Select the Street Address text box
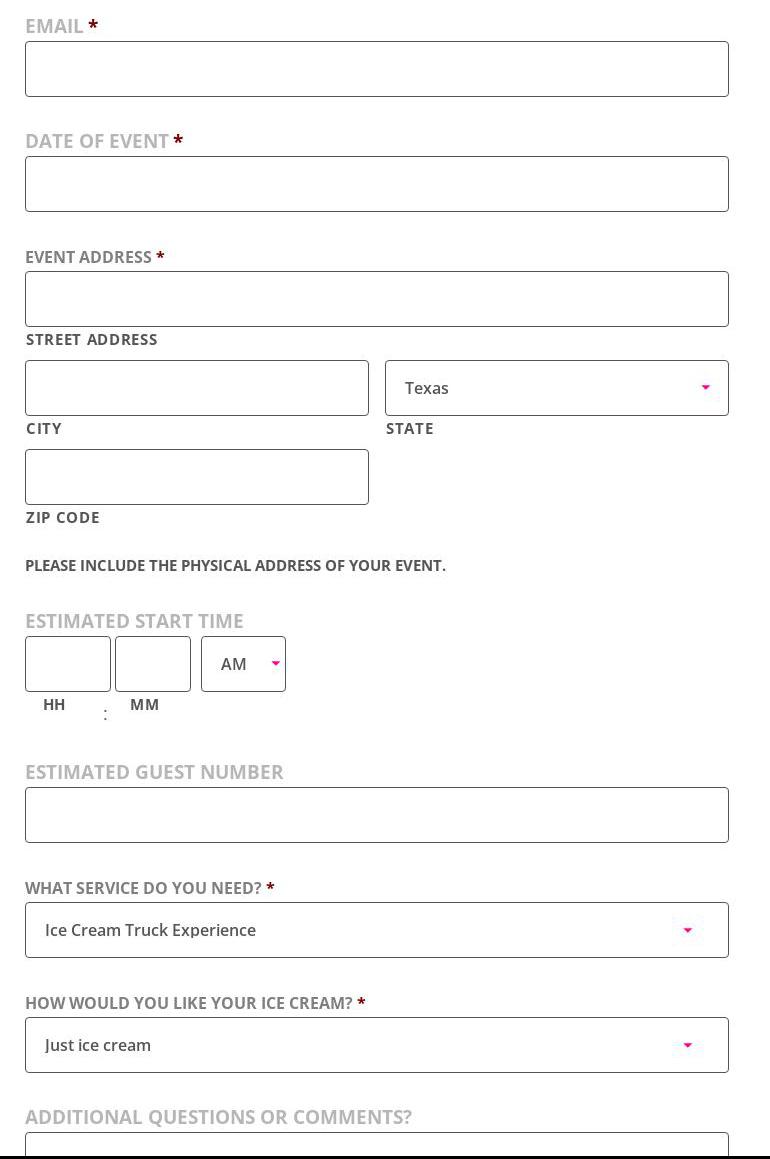Viewport: 770px width, 1159px height. click(376, 299)
